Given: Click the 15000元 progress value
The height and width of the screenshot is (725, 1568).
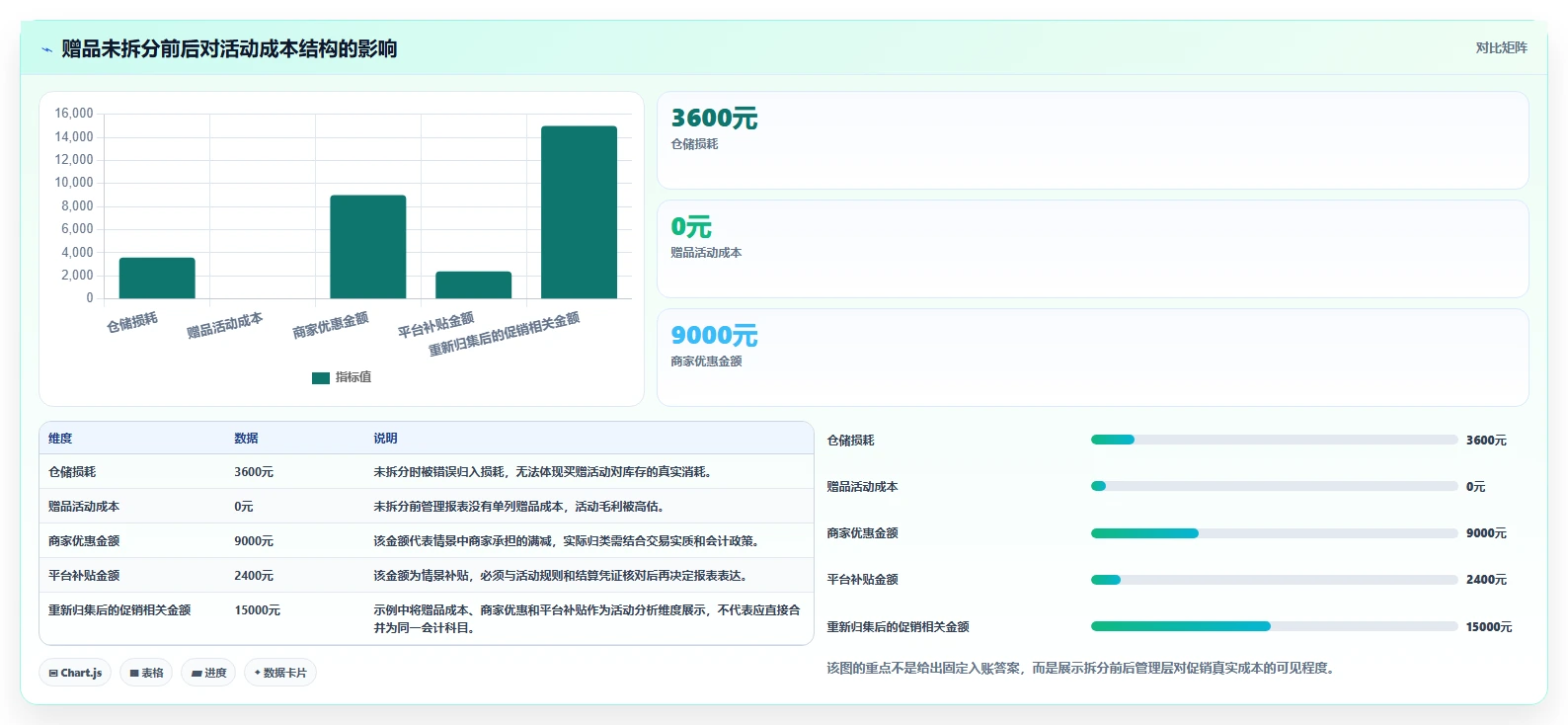Looking at the screenshot, I should (1489, 627).
